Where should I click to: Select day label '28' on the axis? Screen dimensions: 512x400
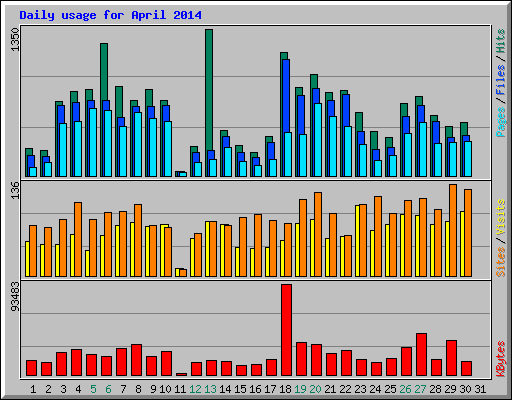coord(435,389)
